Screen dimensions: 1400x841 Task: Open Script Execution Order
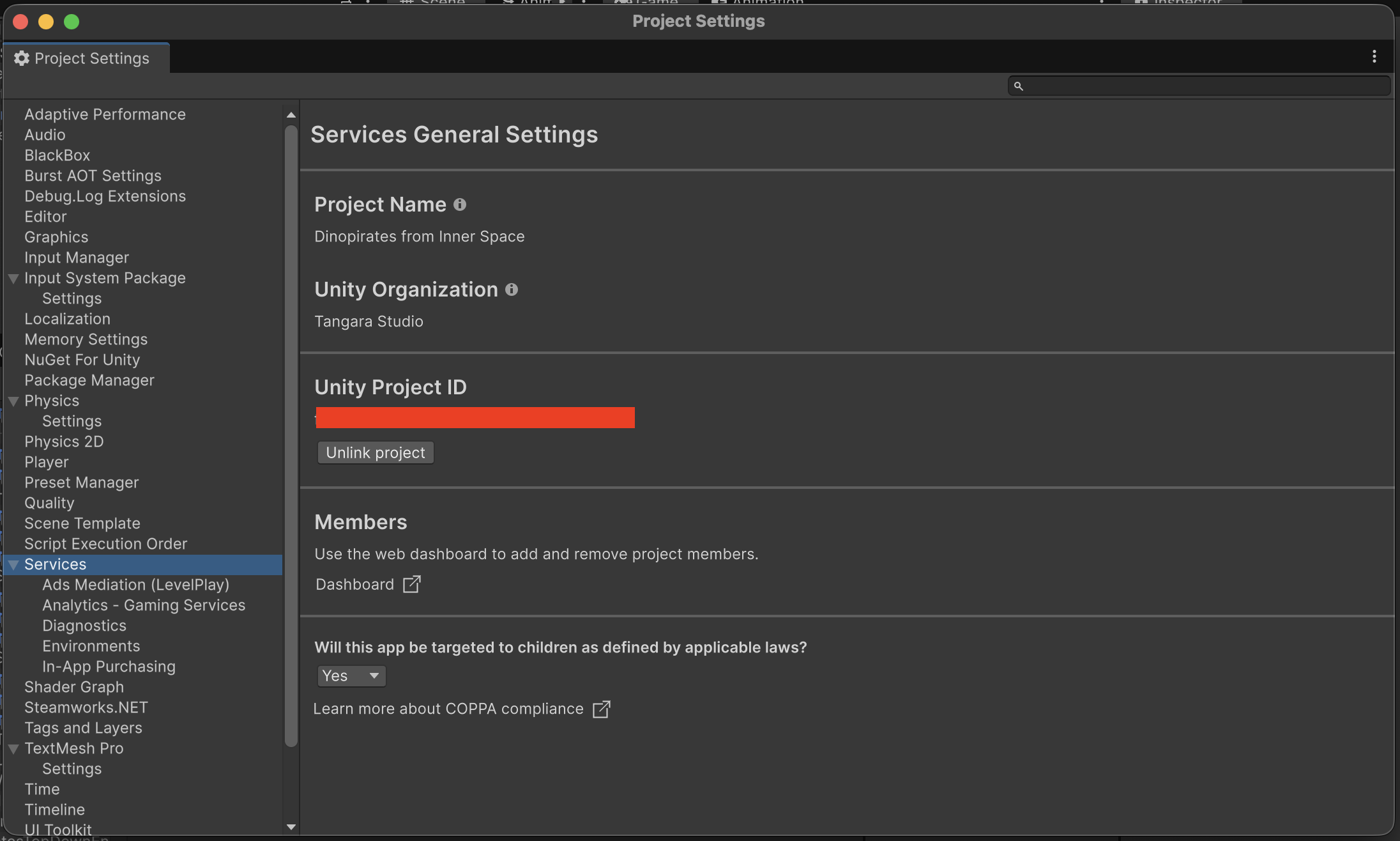[x=105, y=544]
